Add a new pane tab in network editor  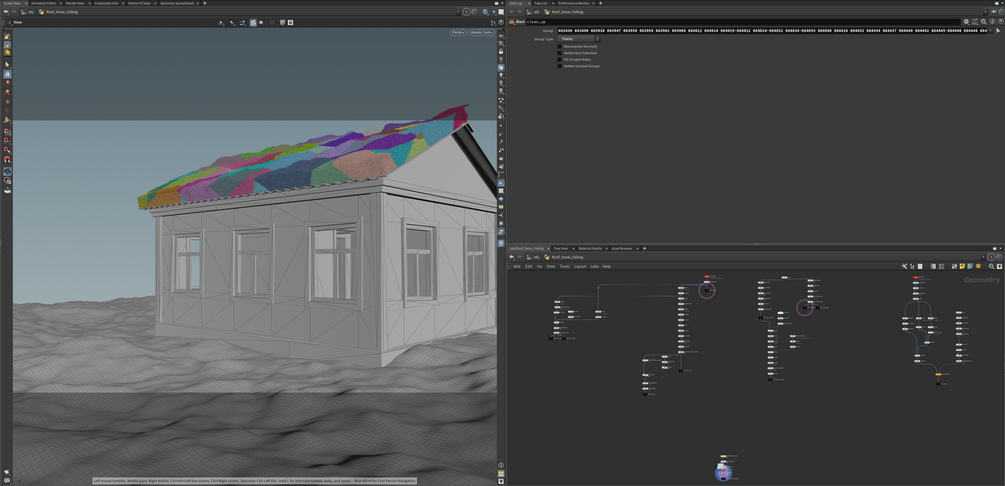(x=644, y=248)
